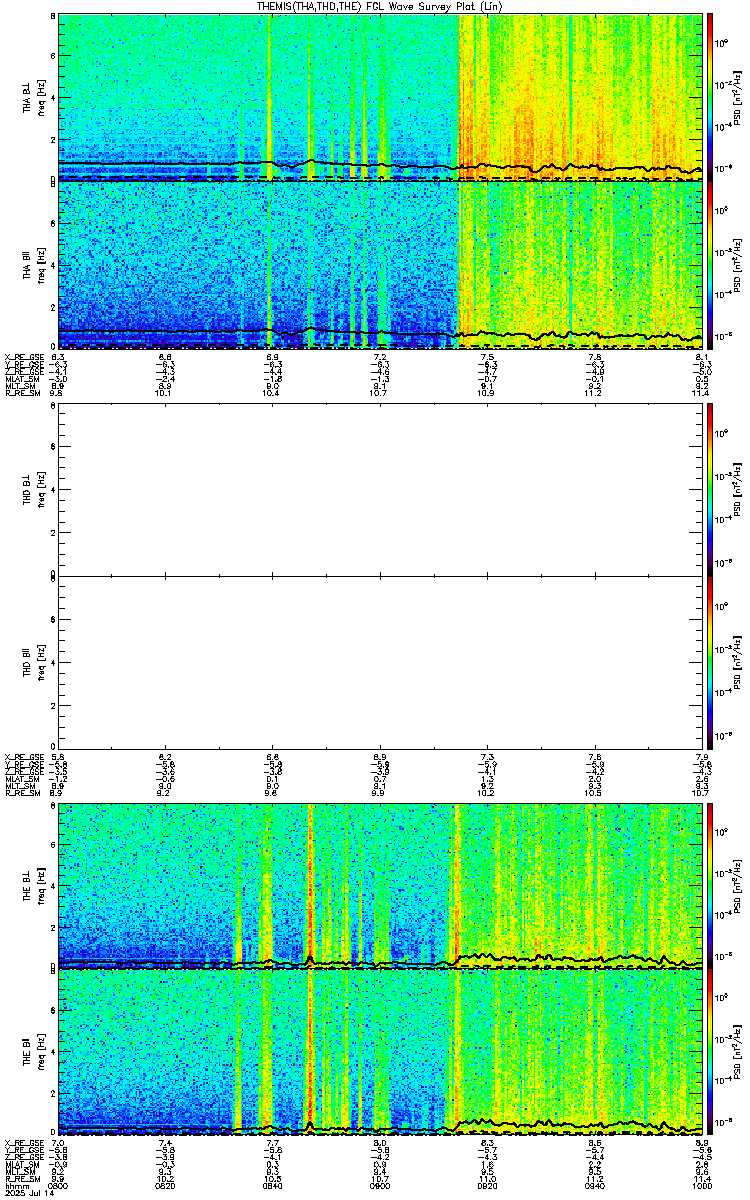The width and height of the screenshot is (750, 1200).
Task: Click the THA B-perpendicular PSD color bar
Action: pos(711,97)
